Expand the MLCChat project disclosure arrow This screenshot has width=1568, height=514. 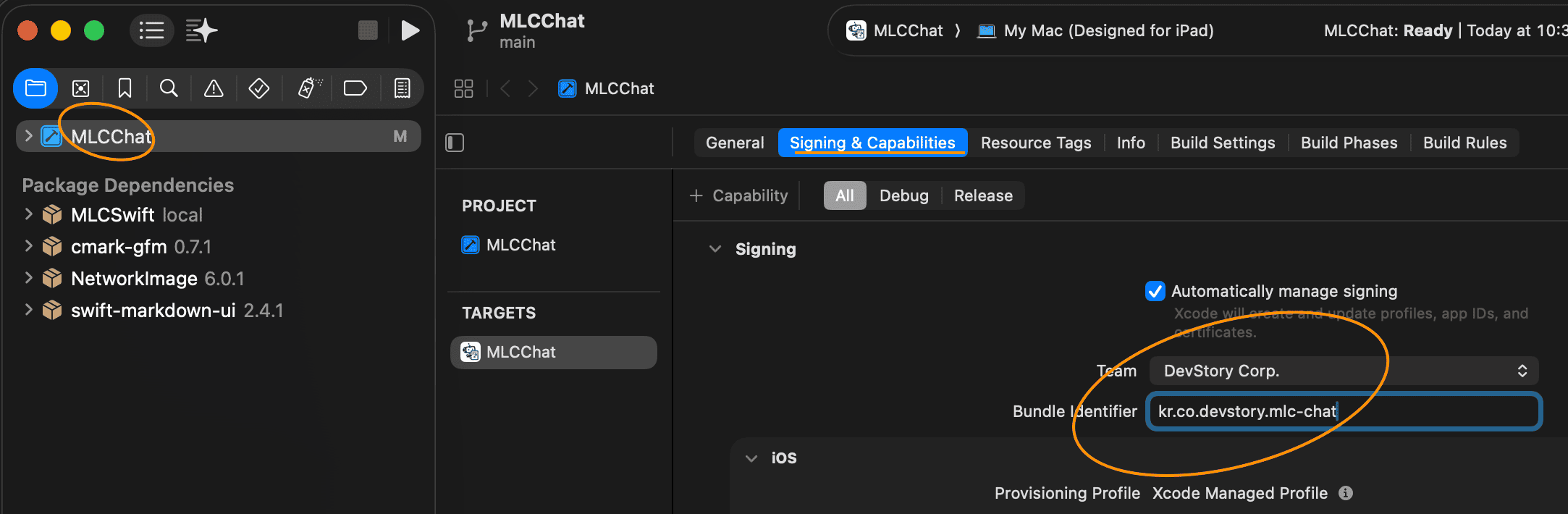28,136
